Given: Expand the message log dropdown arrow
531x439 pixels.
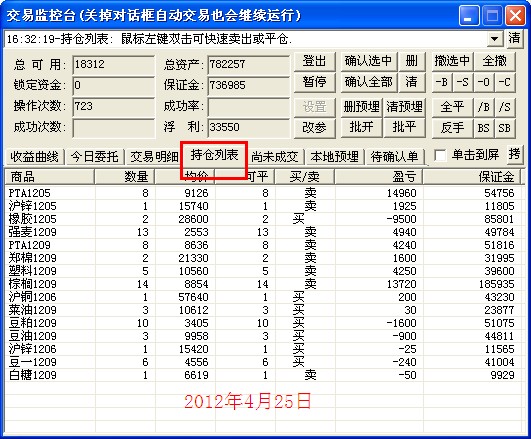Looking at the screenshot, I should [x=495, y=39].
